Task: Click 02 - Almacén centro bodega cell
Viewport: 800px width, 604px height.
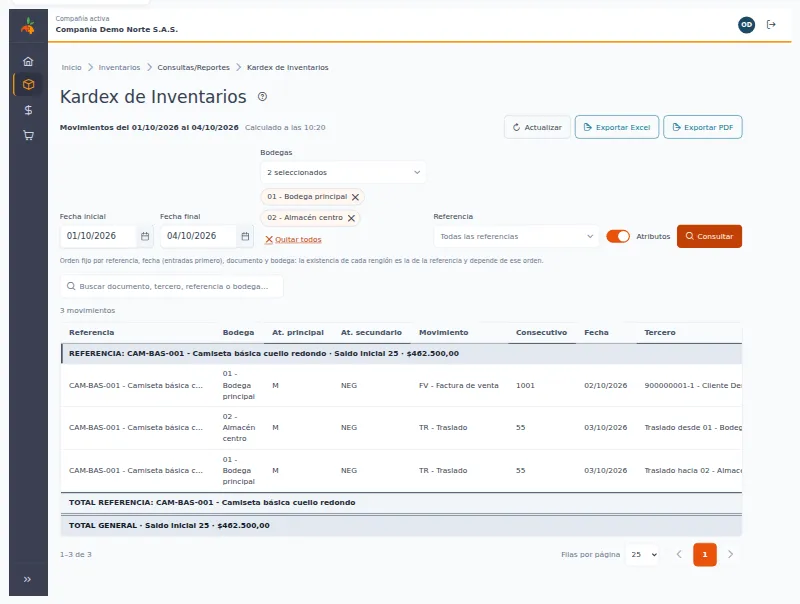Action: tap(239, 427)
